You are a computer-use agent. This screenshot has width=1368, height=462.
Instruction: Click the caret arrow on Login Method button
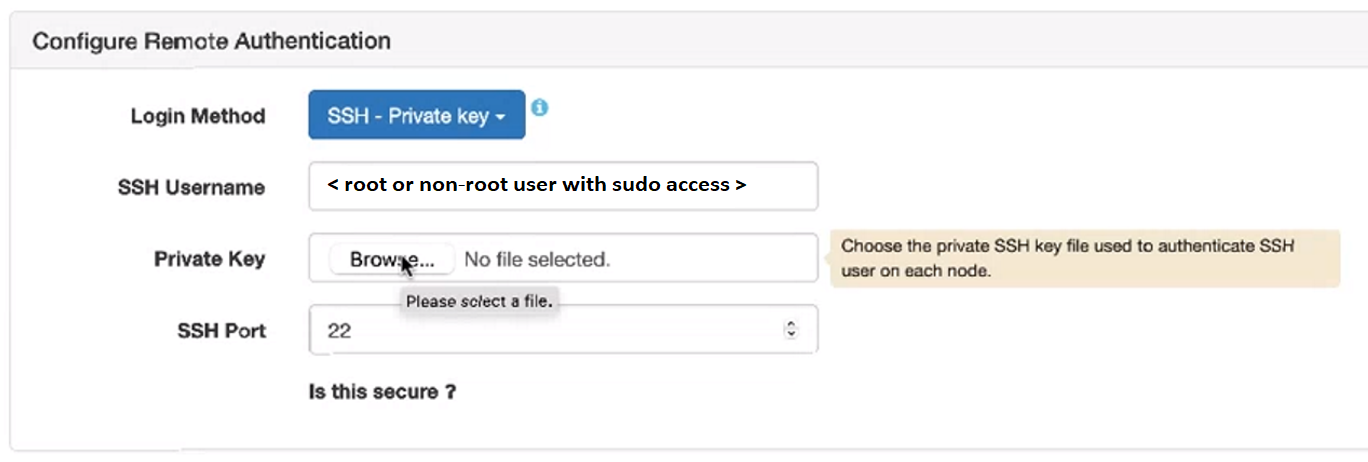tap(501, 118)
